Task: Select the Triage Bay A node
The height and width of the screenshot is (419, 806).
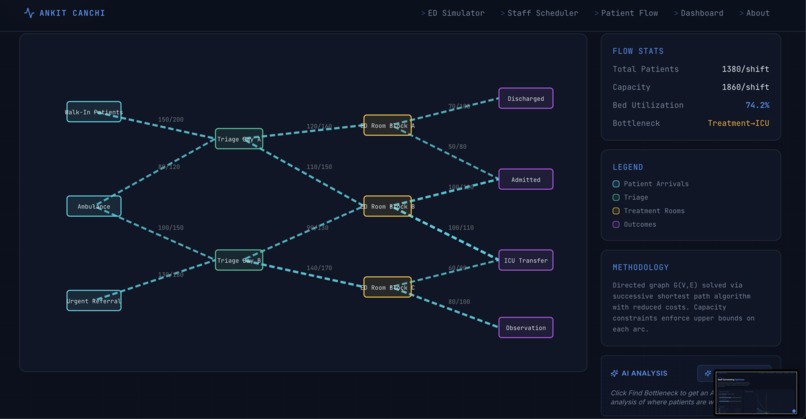Action: [x=239, y=139]
